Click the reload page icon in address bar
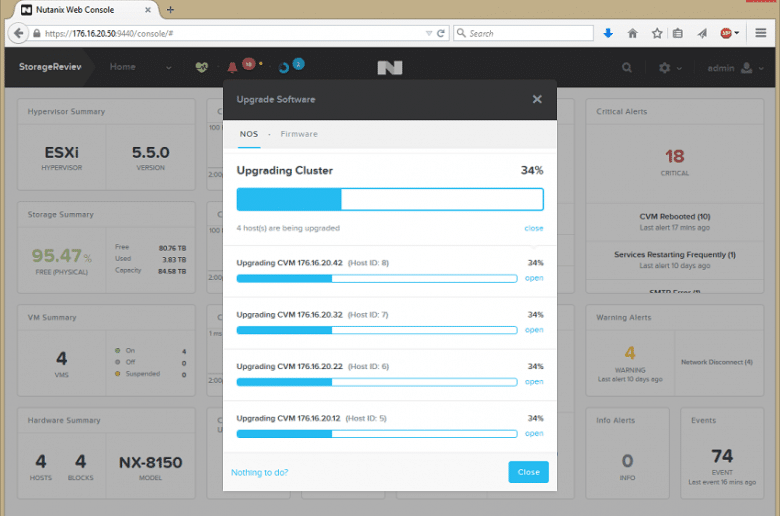780x516 pixels. [441, 33]
